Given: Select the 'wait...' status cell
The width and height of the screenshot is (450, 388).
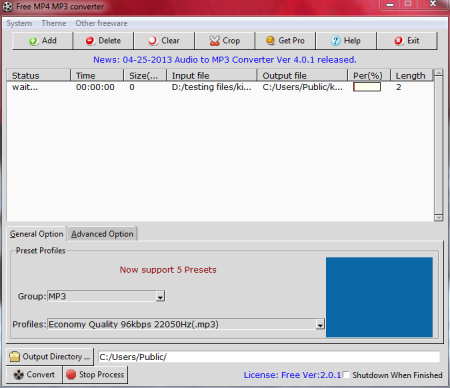Looking at the screenshot, I should (x=25, y=87).
